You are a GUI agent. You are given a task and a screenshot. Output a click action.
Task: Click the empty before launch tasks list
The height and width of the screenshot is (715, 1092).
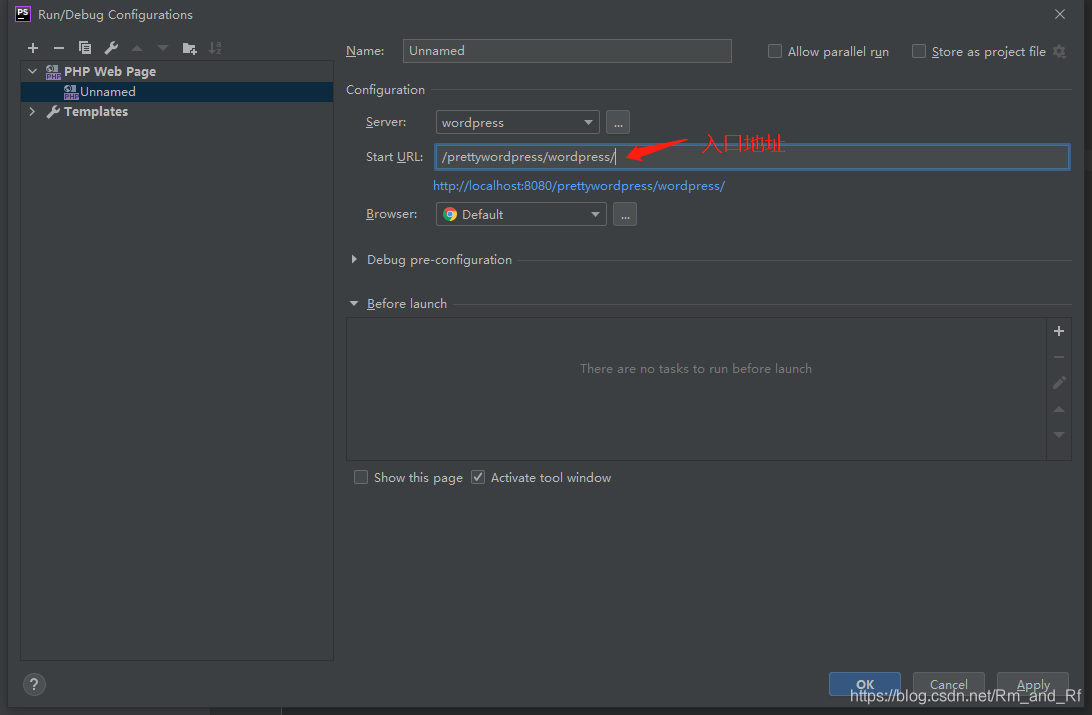point(696,388)
